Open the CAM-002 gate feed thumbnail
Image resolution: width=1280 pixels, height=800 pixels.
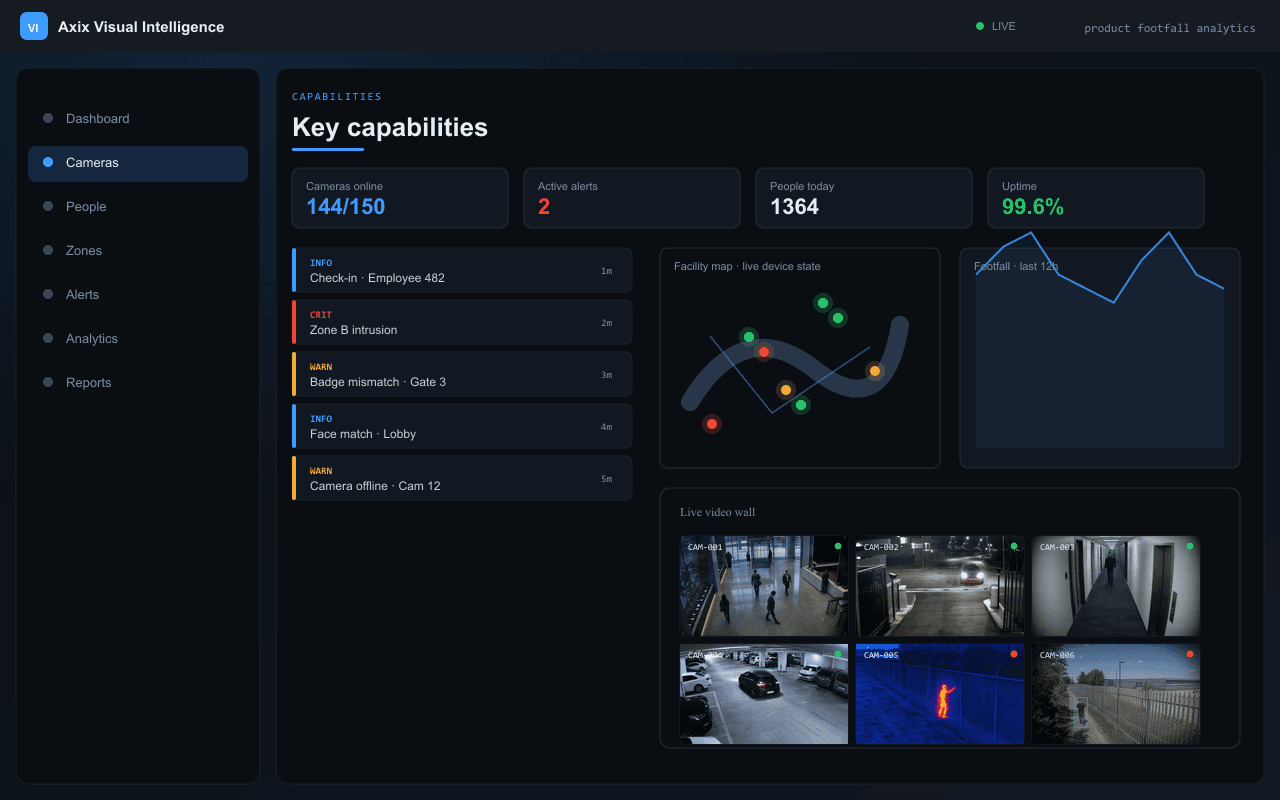[x=940, y=586]
